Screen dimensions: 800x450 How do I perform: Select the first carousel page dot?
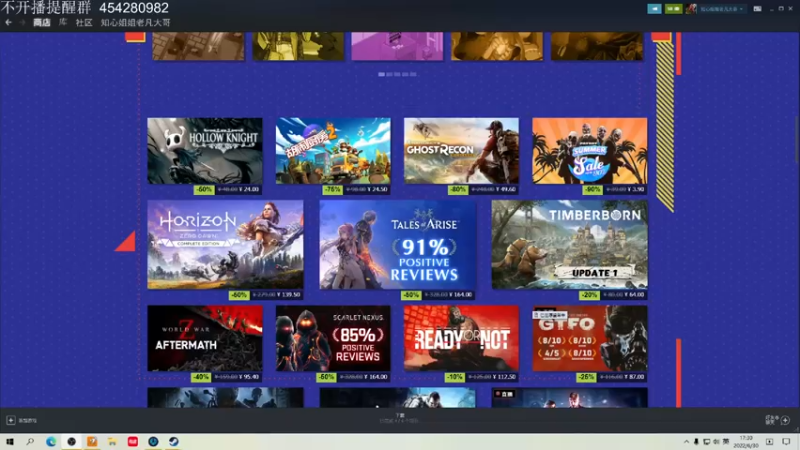pyautogui.click(x=381, y=74)
